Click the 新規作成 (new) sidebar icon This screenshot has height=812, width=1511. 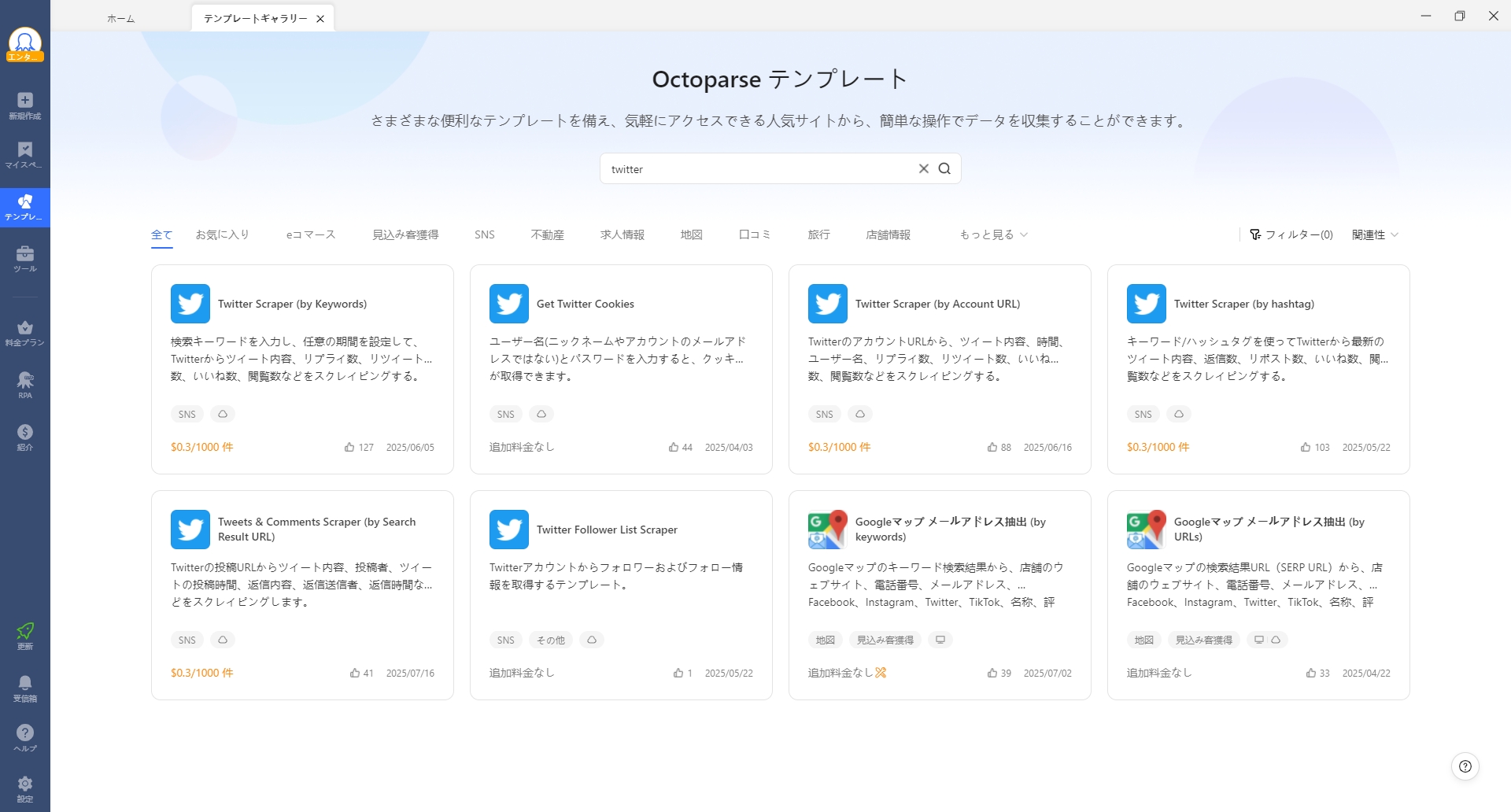pos(25,105)
